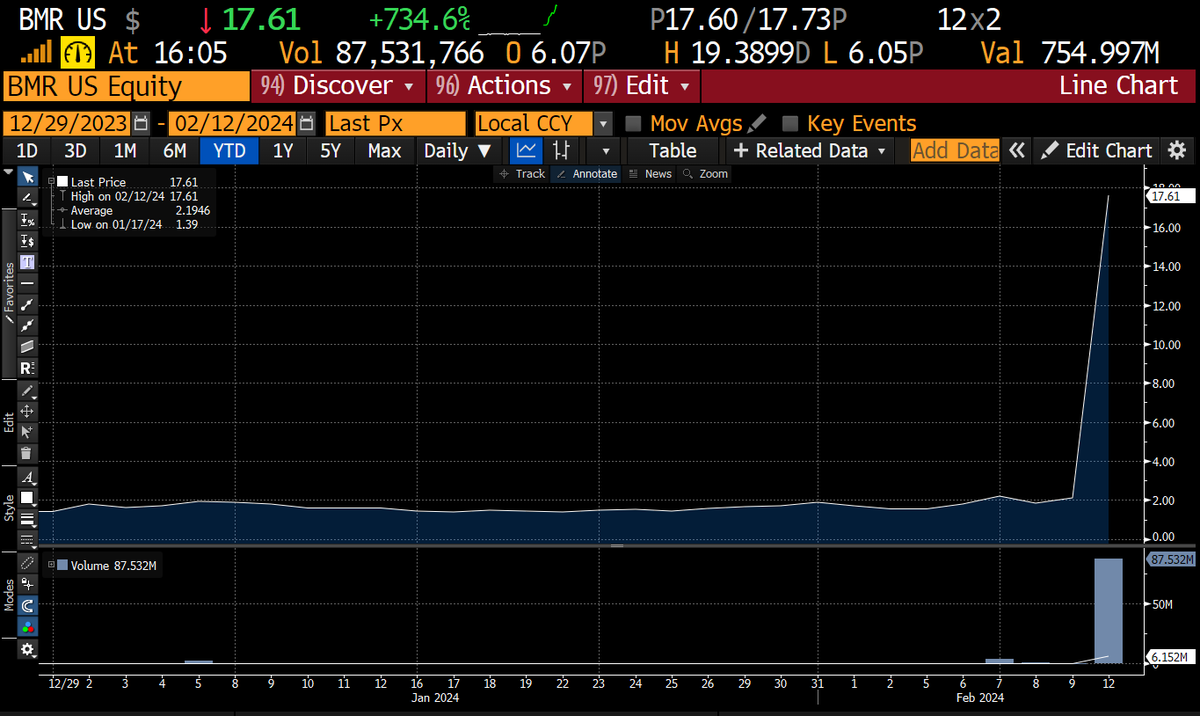The image size is (1200, 716).
Task: Toggle the Annotate mode
Action: (586, 174)
